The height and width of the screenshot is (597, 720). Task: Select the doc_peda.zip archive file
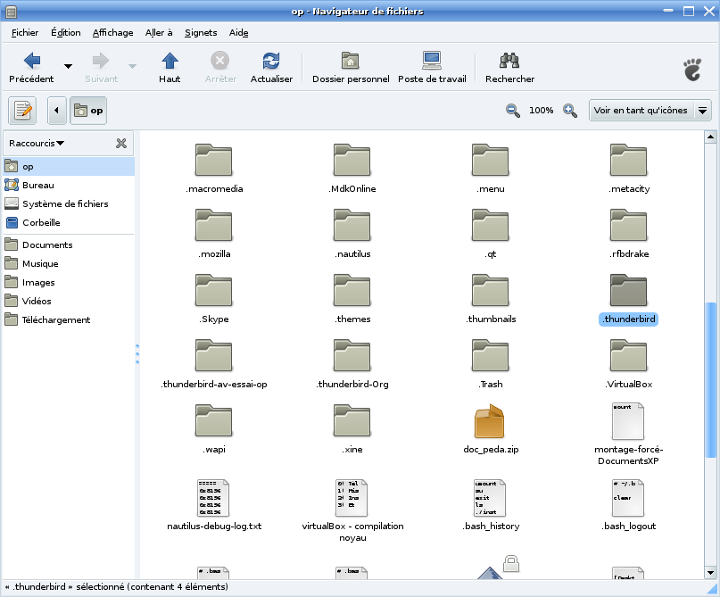coord(489,421)
